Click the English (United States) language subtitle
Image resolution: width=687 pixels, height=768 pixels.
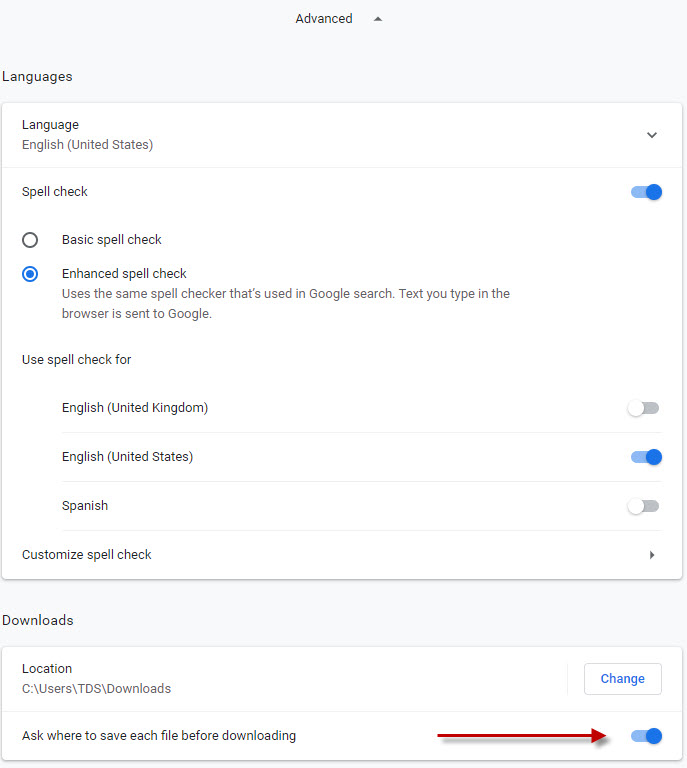pos(87,145)
